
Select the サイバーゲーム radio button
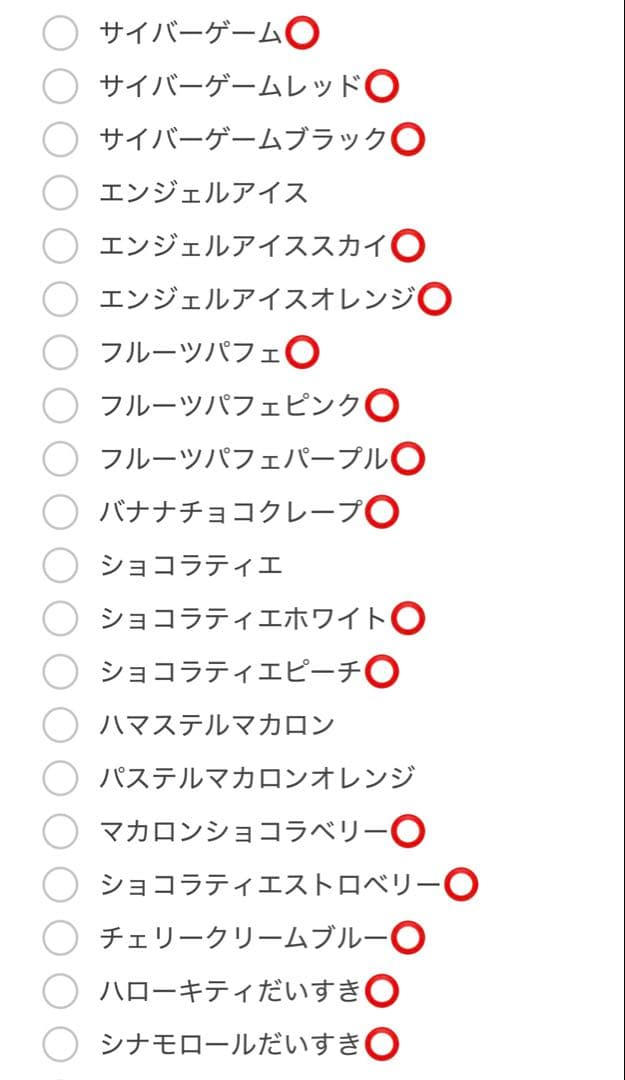point(60,32)
